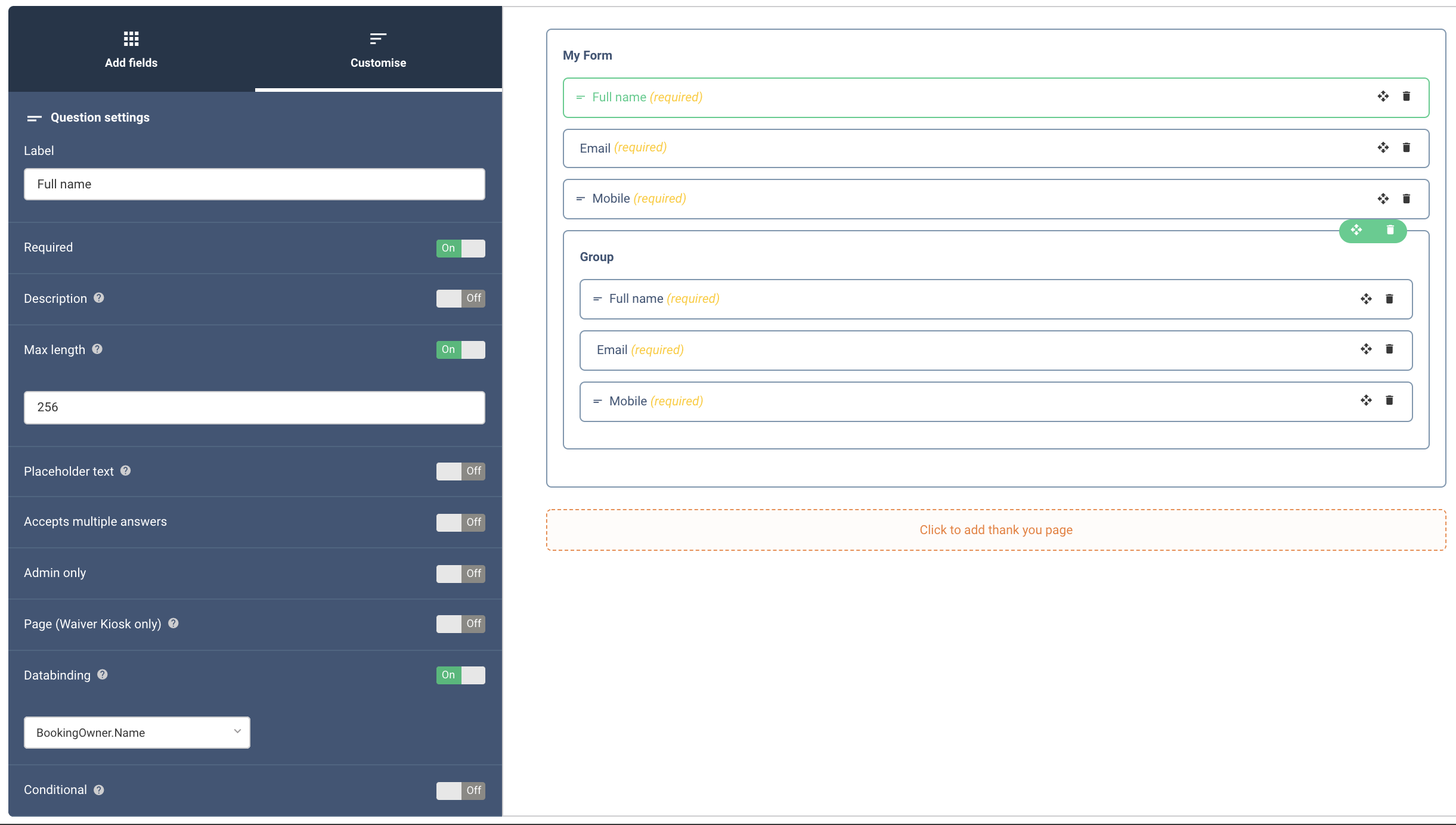This screenshot has height=825, width=1456.
Task: Click to add thank you page
Action: click(996, 530)
